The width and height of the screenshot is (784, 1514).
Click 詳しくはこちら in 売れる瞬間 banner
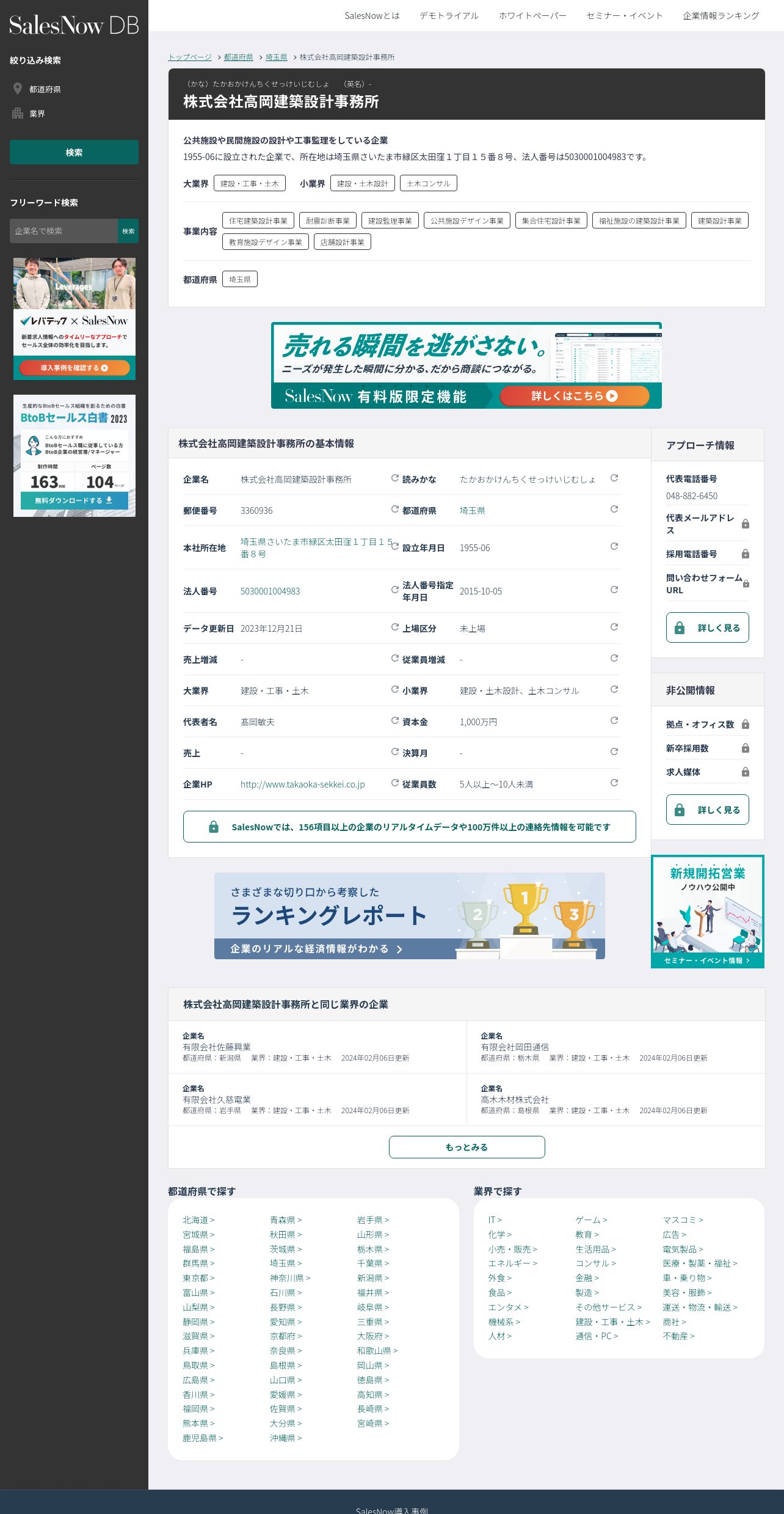(575, 396)
